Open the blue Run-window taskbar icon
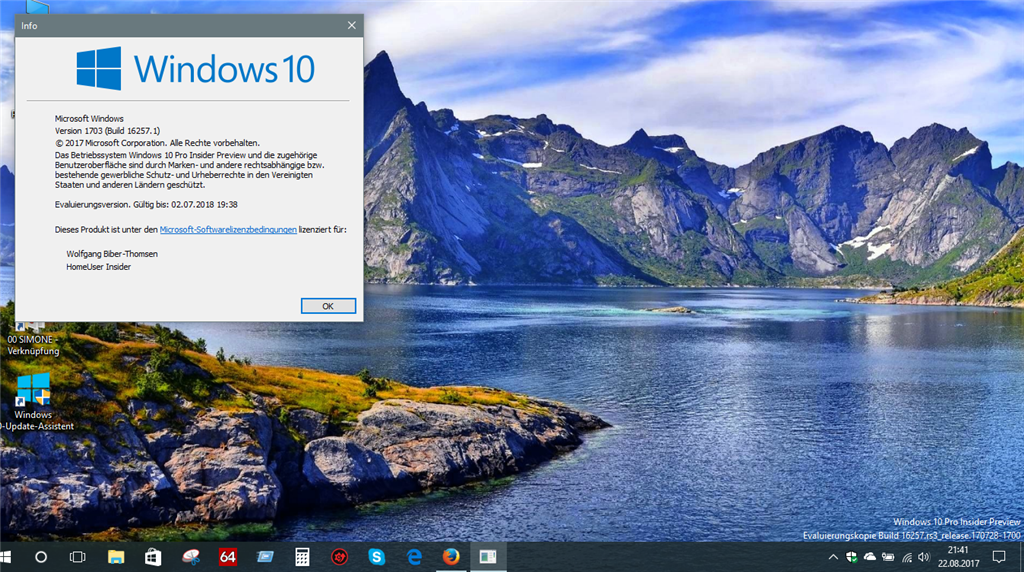1024x572 pixels. (264, 557)
